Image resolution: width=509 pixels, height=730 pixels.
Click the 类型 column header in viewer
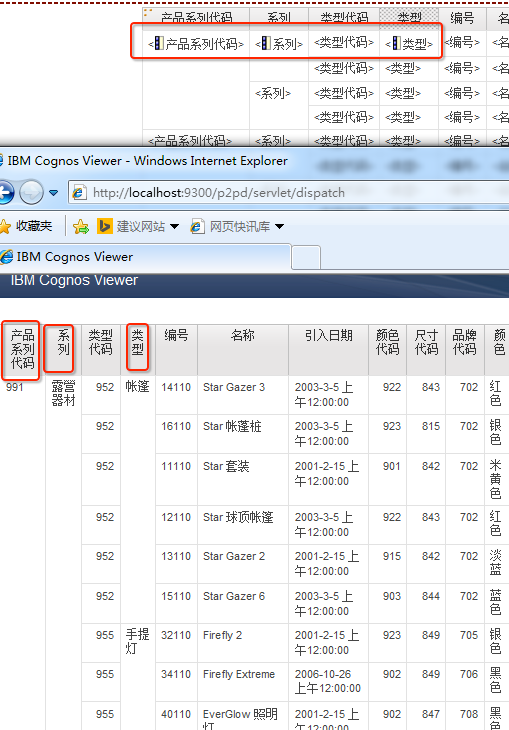137,350
